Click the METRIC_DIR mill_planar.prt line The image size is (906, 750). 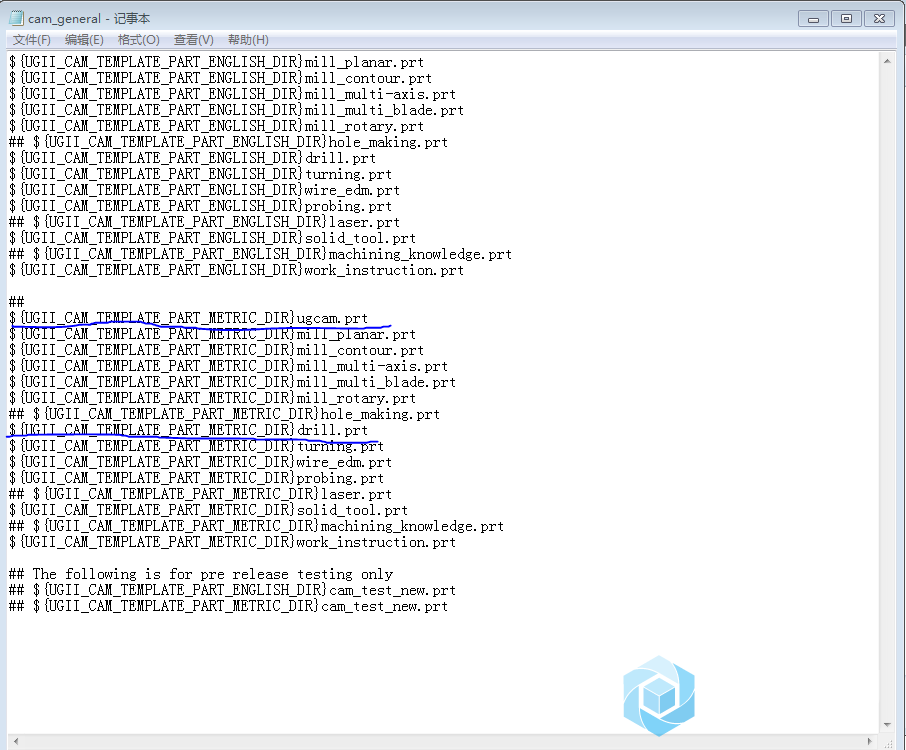coord(213,335)
